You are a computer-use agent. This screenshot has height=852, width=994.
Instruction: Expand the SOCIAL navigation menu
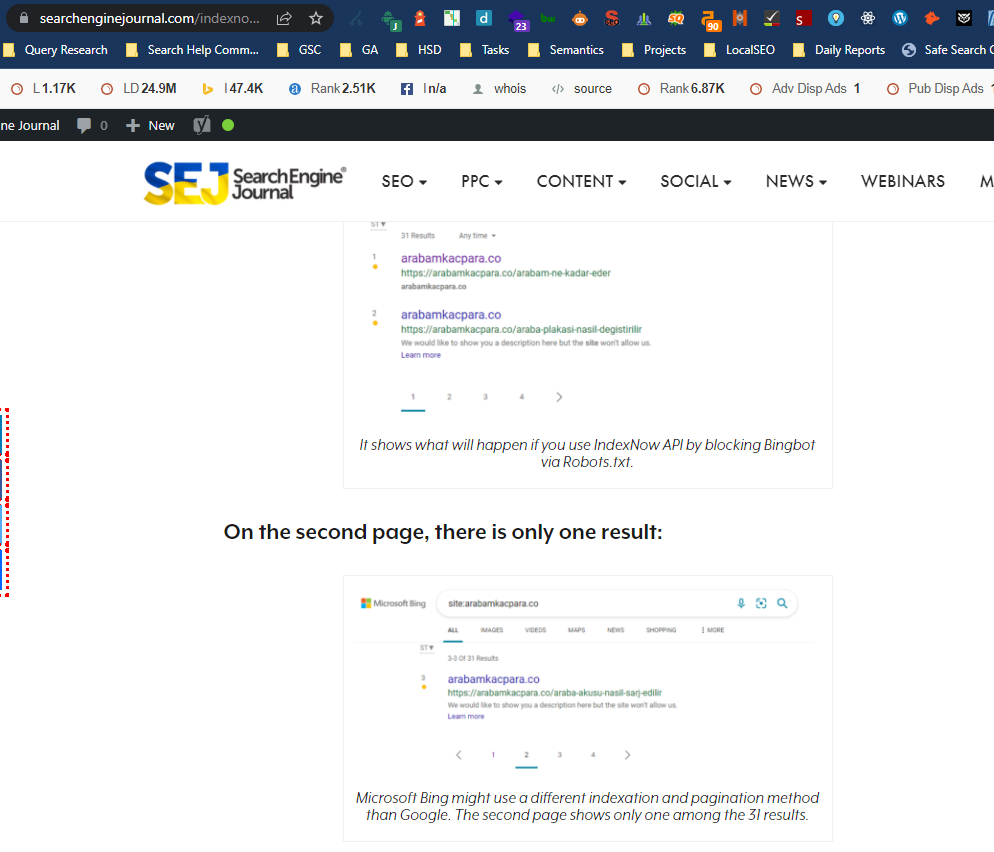696,181
